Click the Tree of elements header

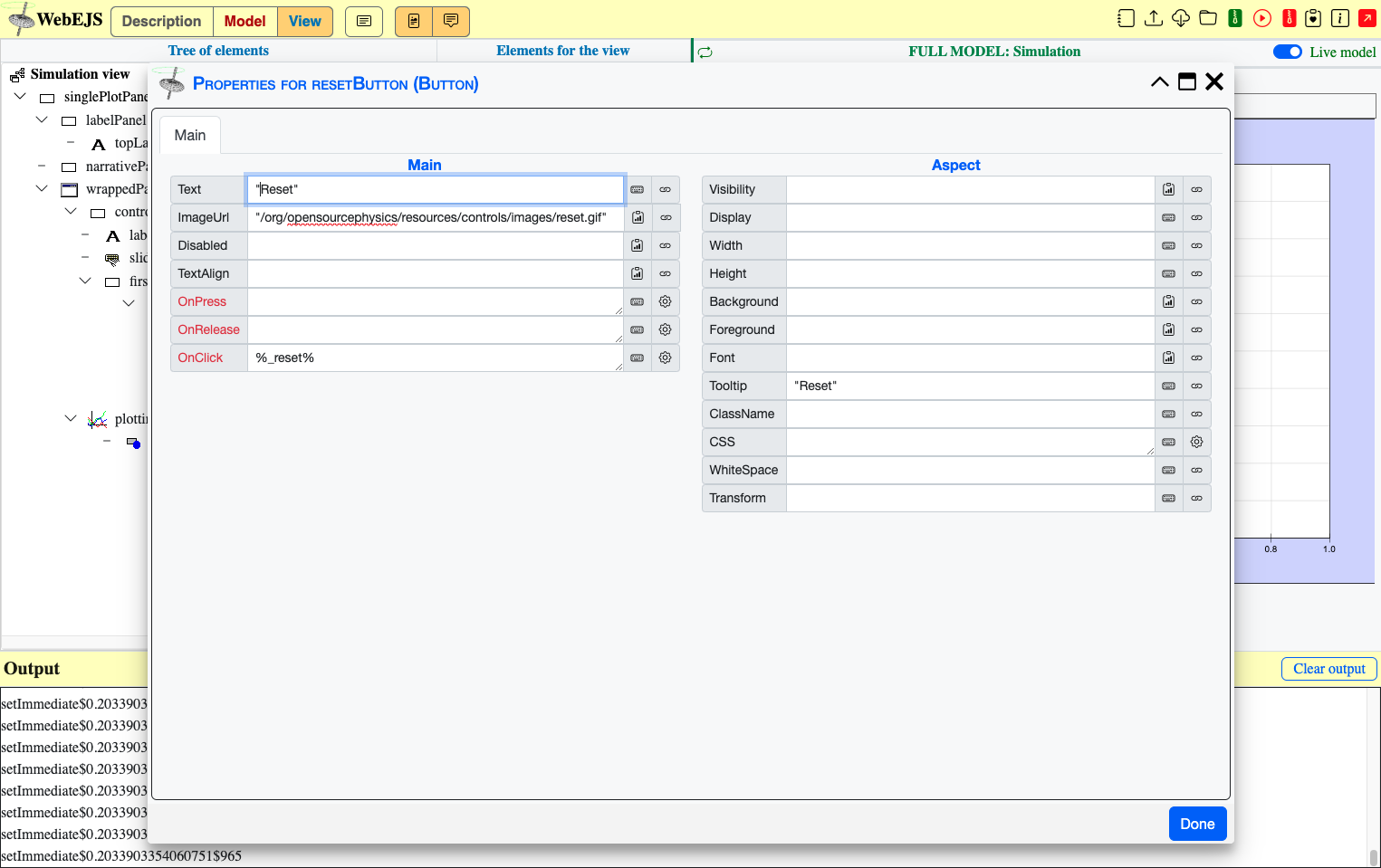pos(218,51)
